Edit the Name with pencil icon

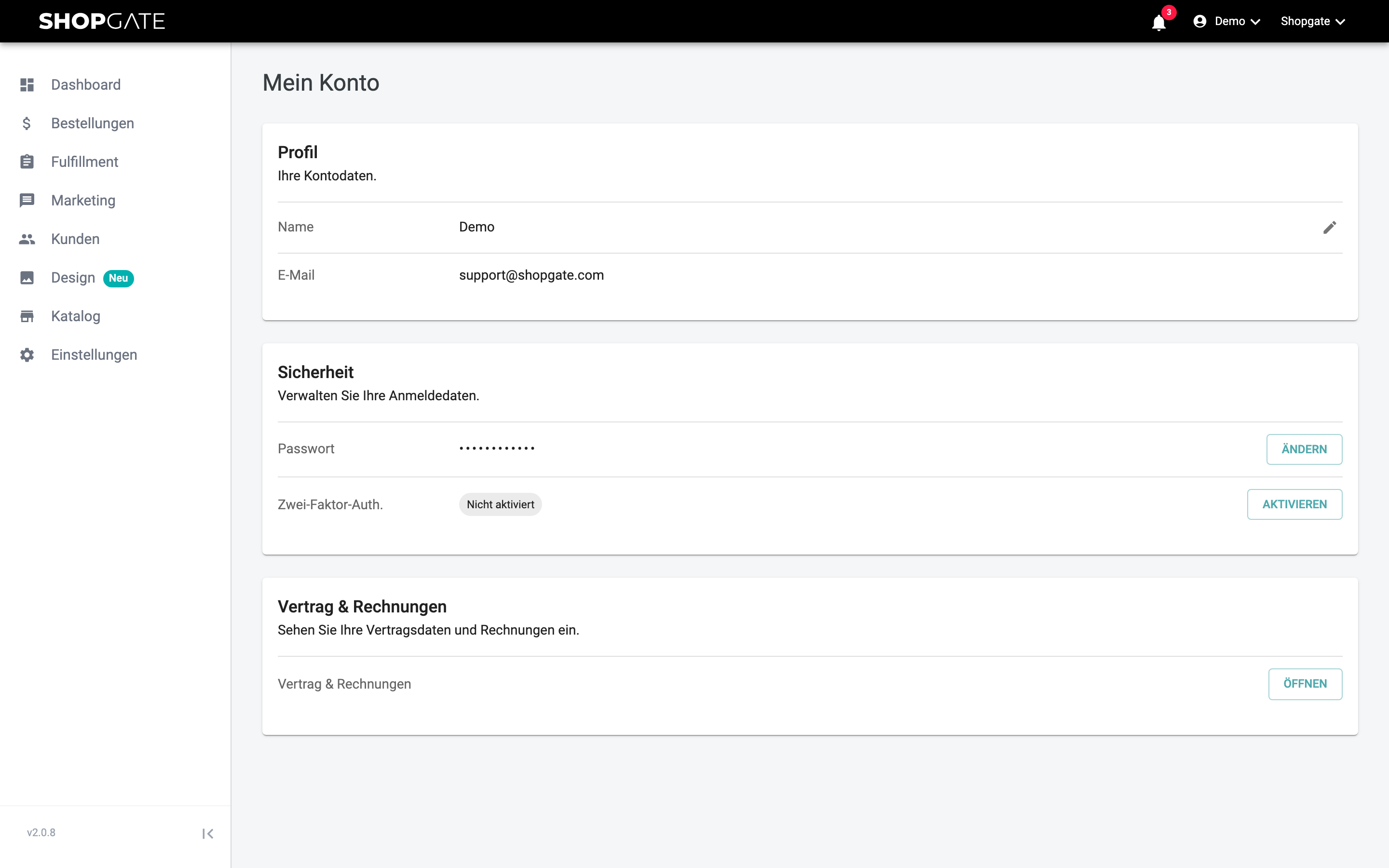coord(1329,227)
